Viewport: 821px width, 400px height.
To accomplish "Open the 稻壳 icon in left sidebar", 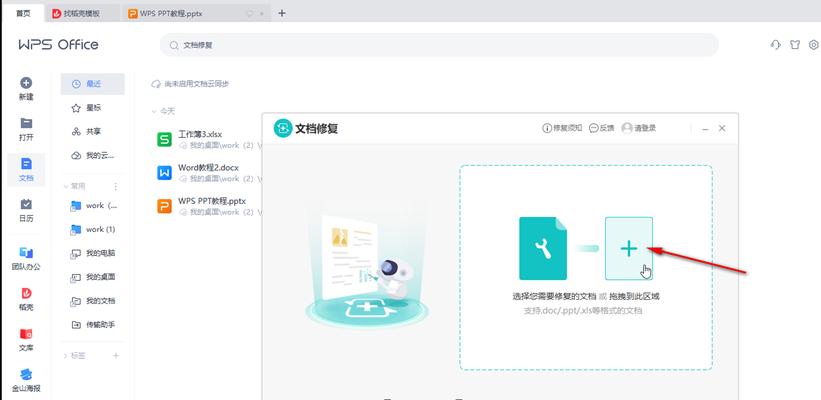I will point(26,293).
